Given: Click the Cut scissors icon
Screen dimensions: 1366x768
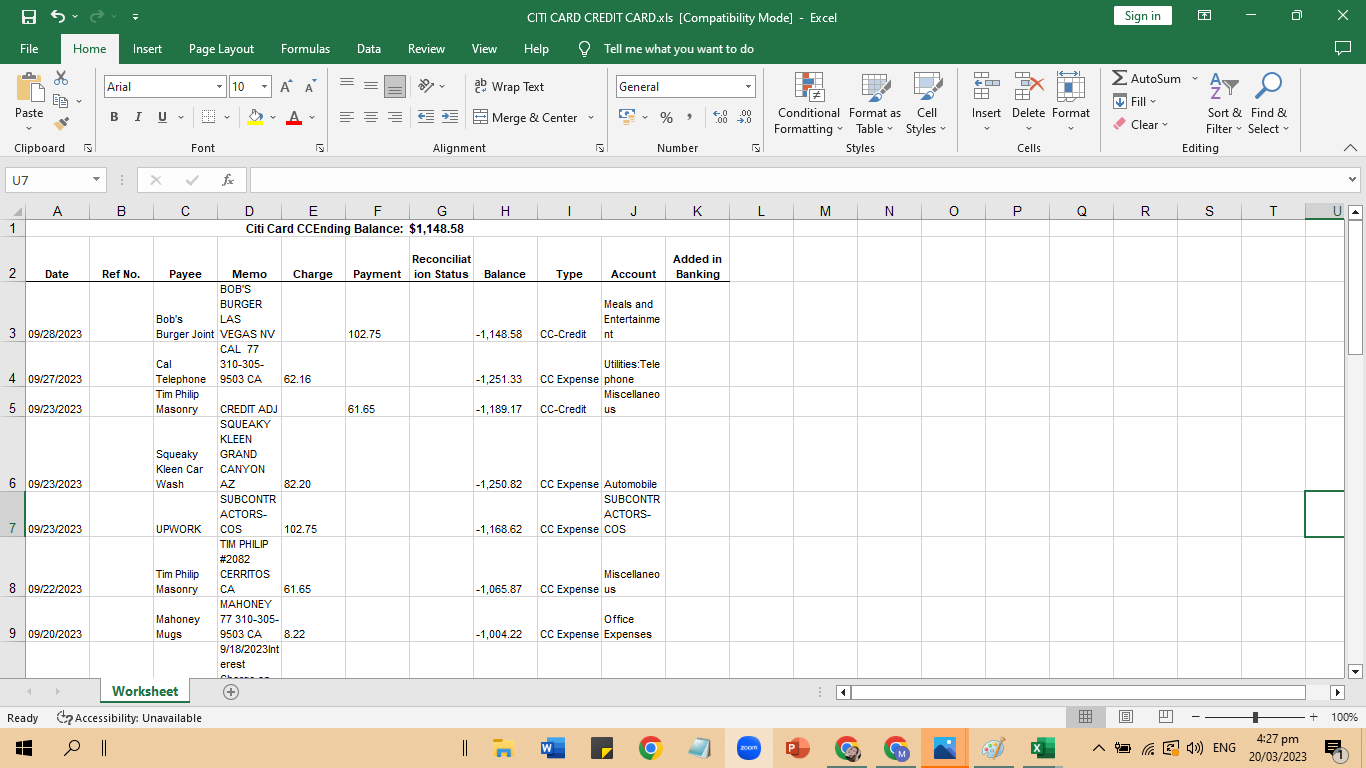Looking at the screenshot, I should pyautogui.click(x=61, y=78).
